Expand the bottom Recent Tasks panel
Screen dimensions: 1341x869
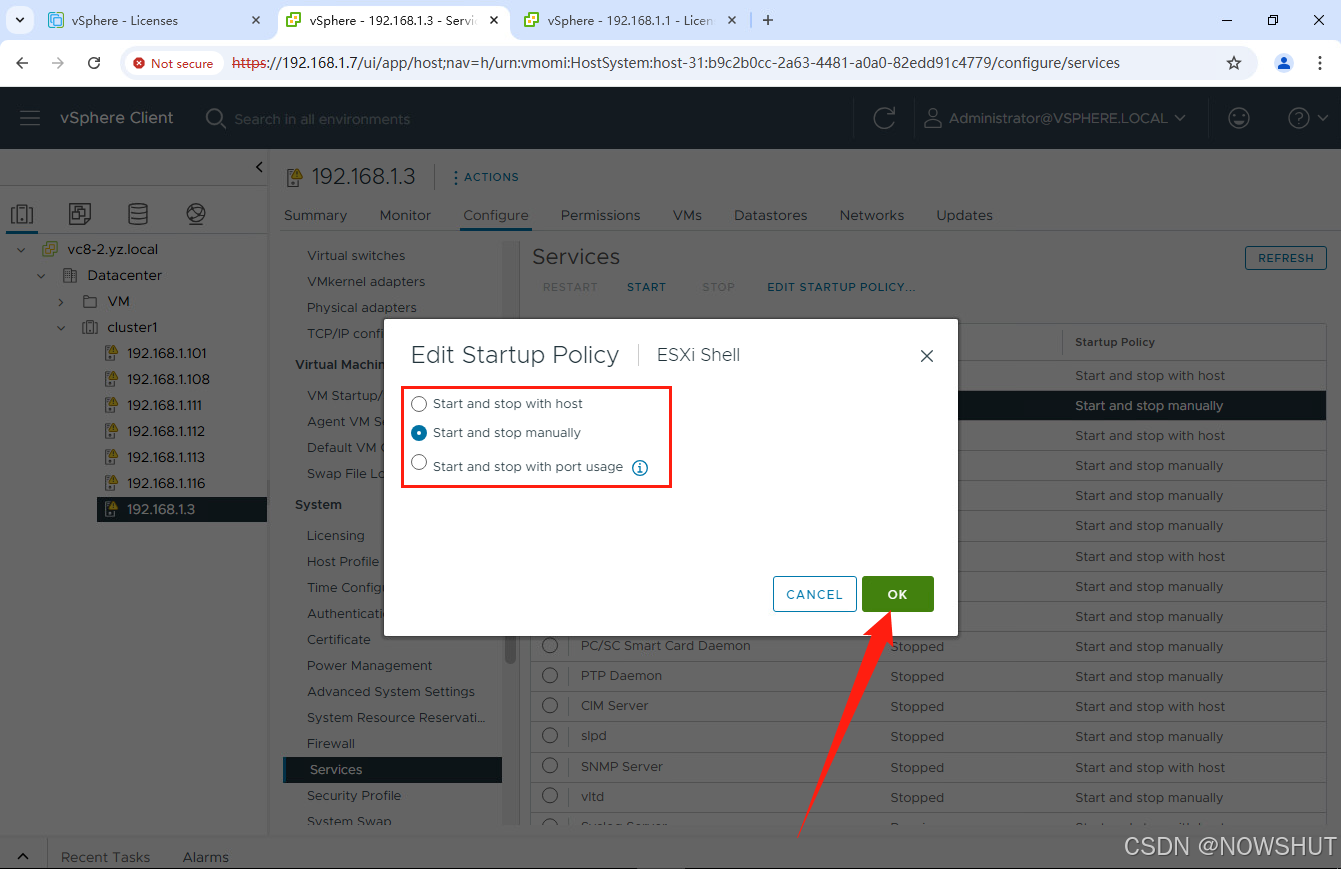click(x=23, y=857)
